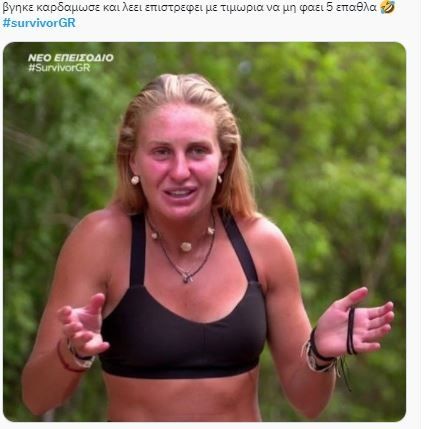The image size is (432, 429).
Task: Open the #survivorGR hashtag link
Action: point(39,23)
